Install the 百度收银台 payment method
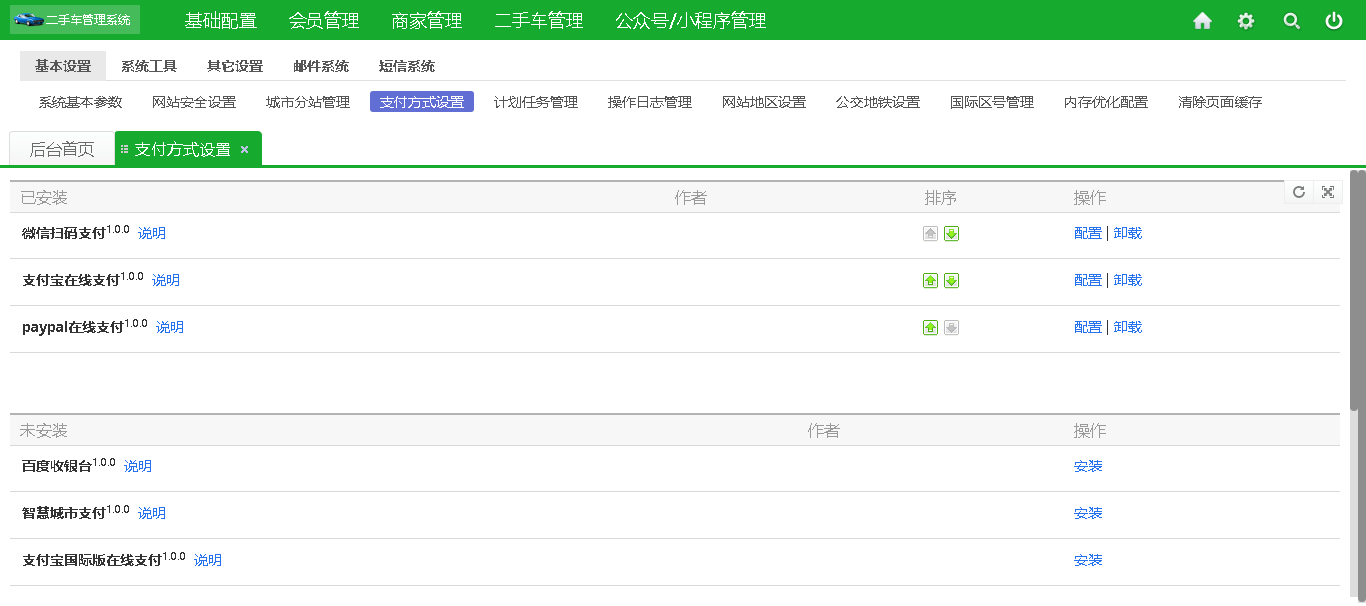Screen dimensions: 1366x606 [x=1087, y=466]
